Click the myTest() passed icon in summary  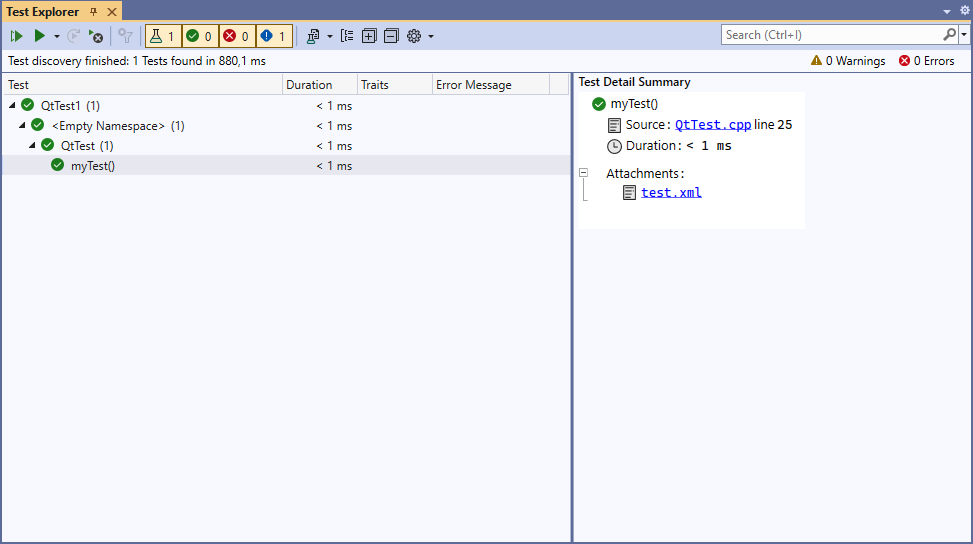point(598,104)
